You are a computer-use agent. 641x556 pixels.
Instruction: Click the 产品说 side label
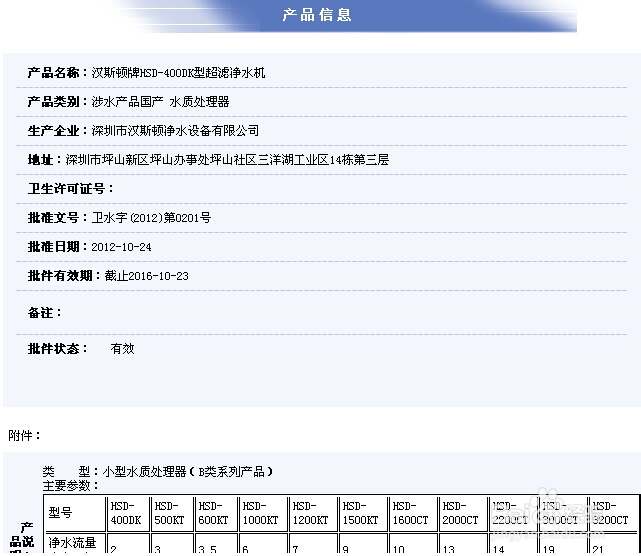point(22,535)
